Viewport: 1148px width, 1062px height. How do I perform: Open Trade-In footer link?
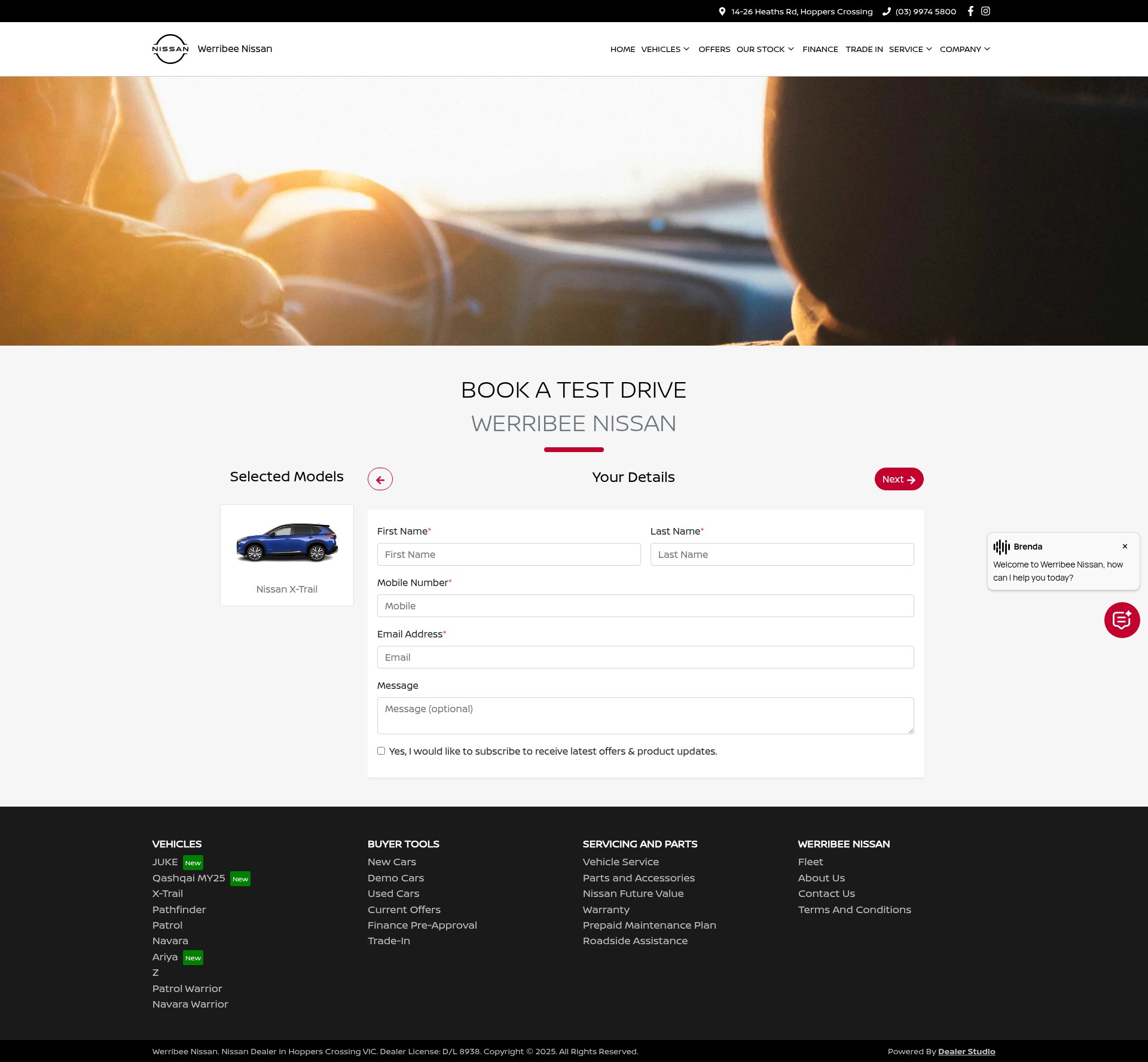tap(389, 941)
